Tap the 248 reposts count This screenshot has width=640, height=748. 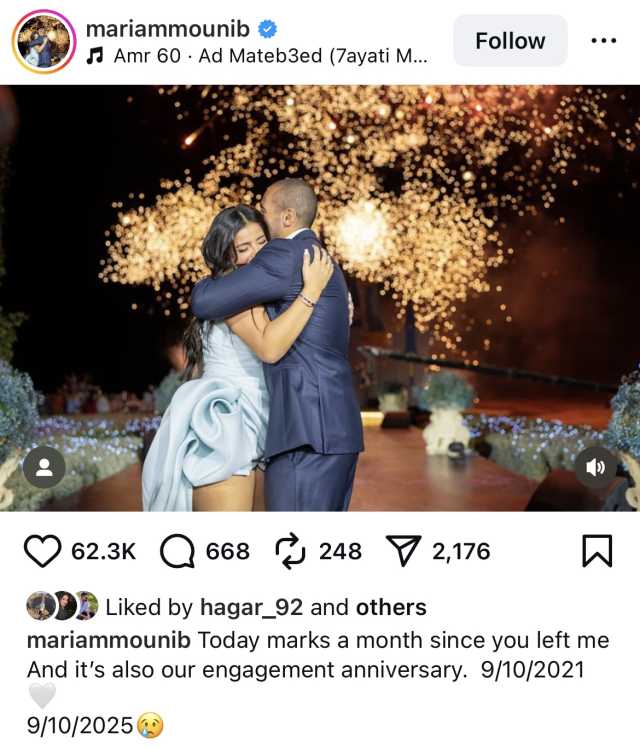(340, 551)
